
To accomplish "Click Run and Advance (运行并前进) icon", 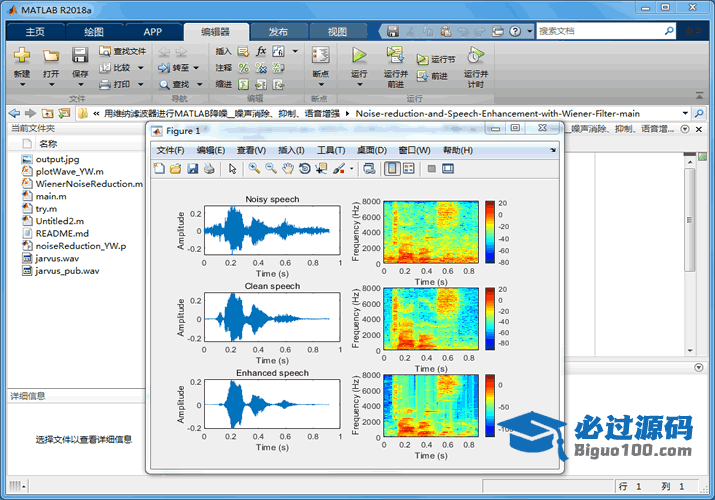I will (x=395, y=55).
